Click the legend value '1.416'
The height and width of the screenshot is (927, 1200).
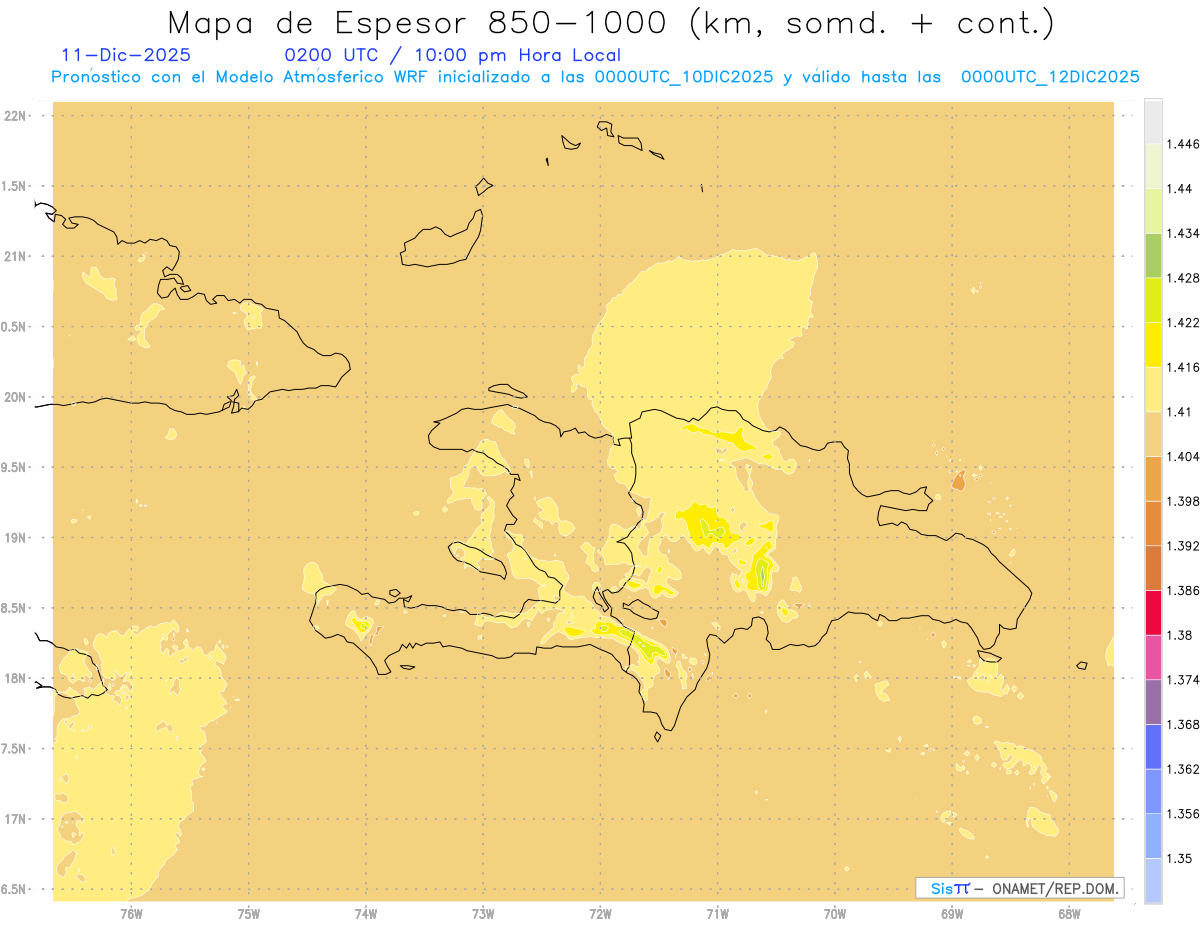[x=1183, y=367]
